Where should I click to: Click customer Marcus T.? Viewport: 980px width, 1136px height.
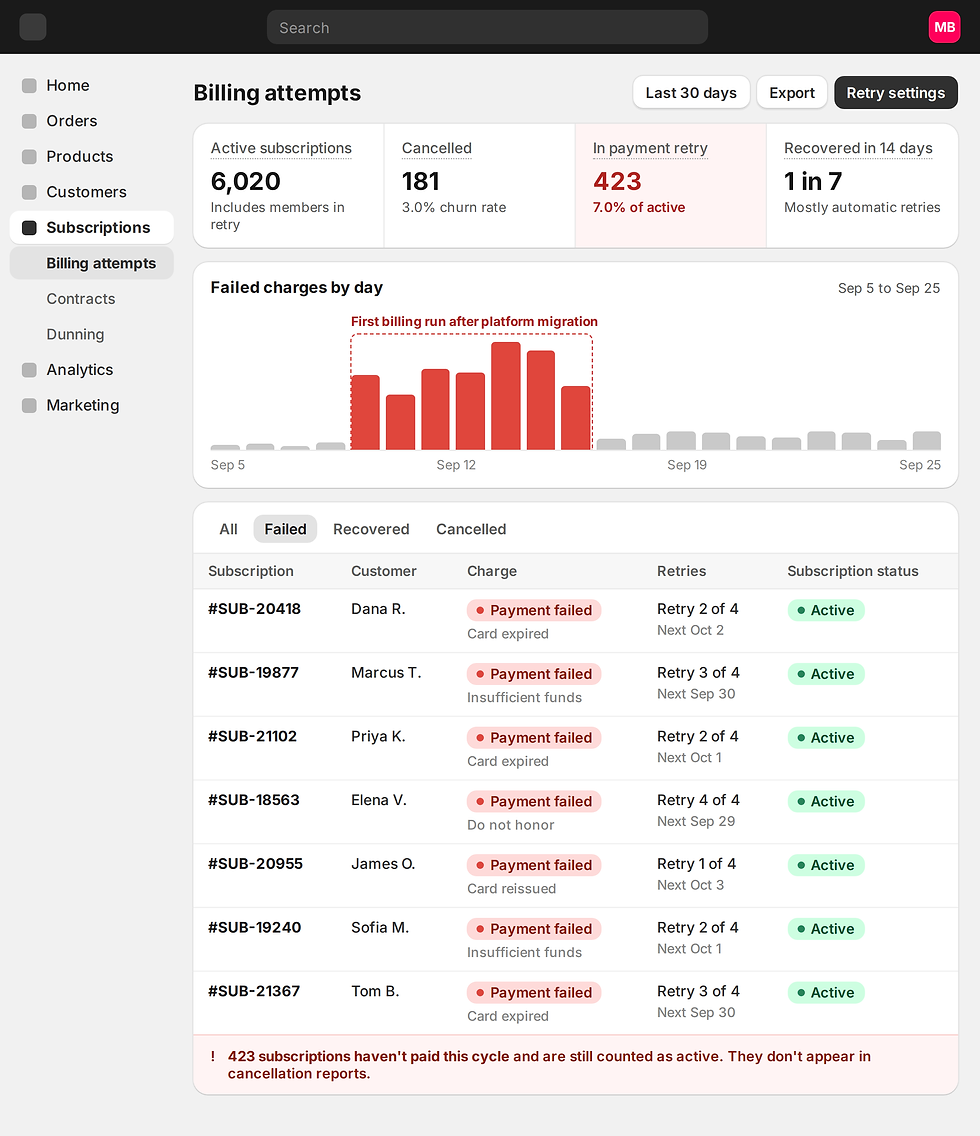click(386, 672)
